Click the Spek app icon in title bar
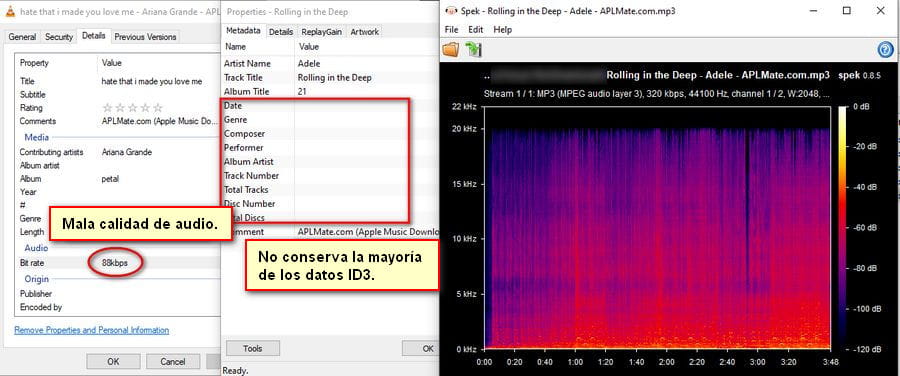The height and width of the screenshot is (376, 900). (x=452, y=11)
